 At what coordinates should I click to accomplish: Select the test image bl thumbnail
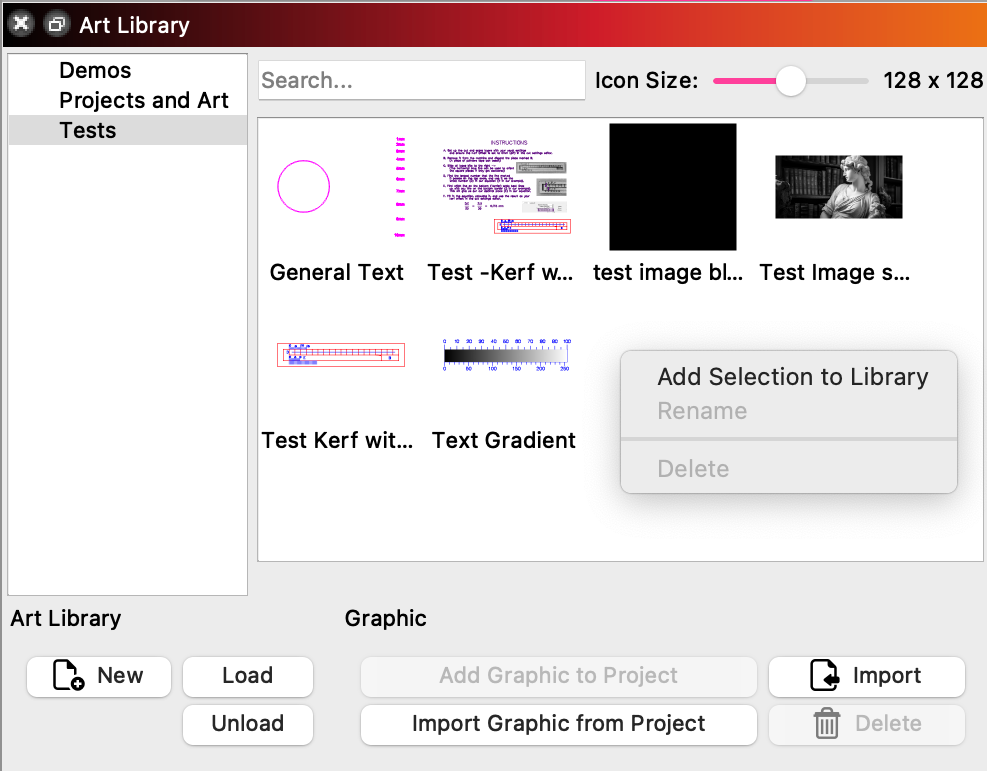[x=672, y=187]
